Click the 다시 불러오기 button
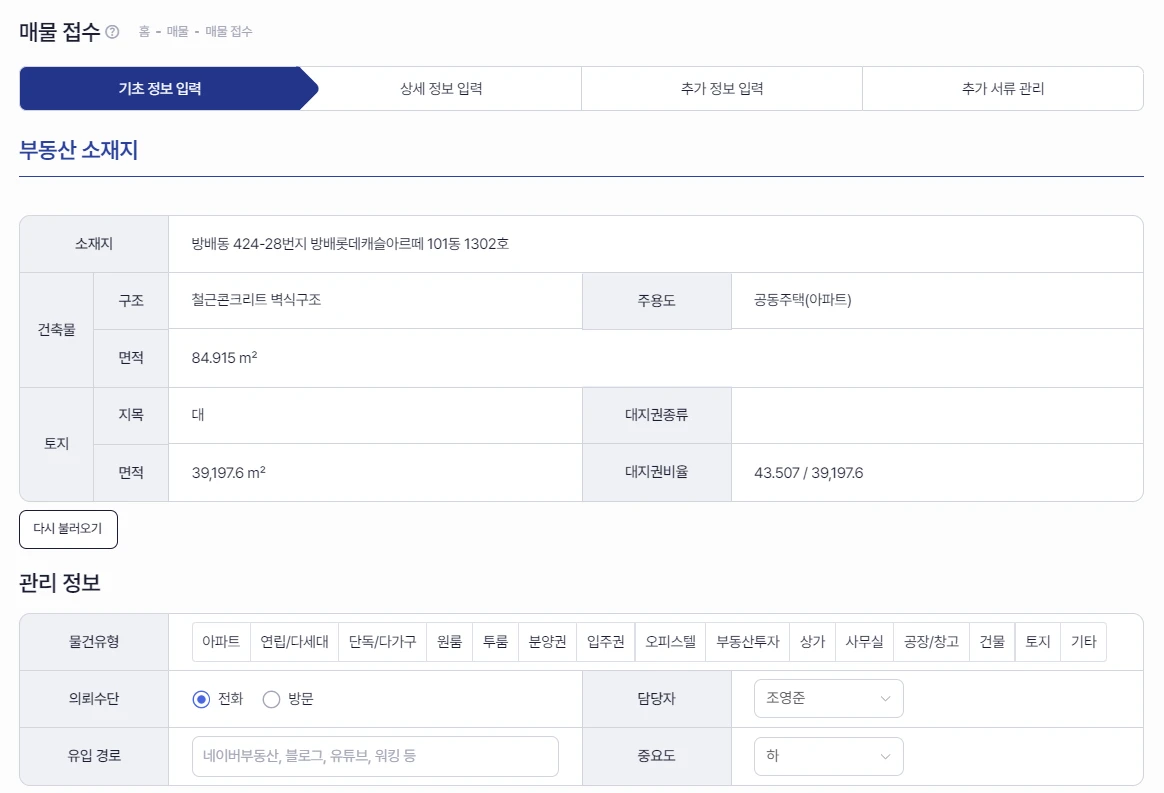 point(68,529)
